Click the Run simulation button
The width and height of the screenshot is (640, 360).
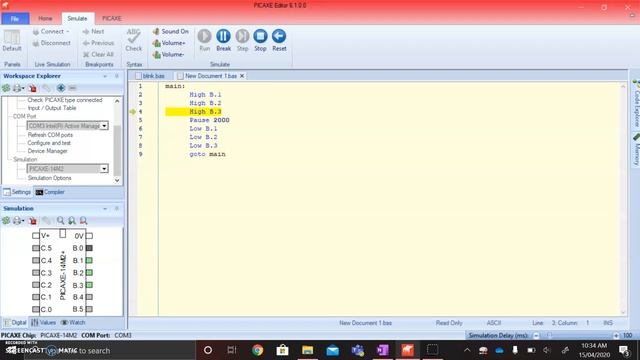204,40
